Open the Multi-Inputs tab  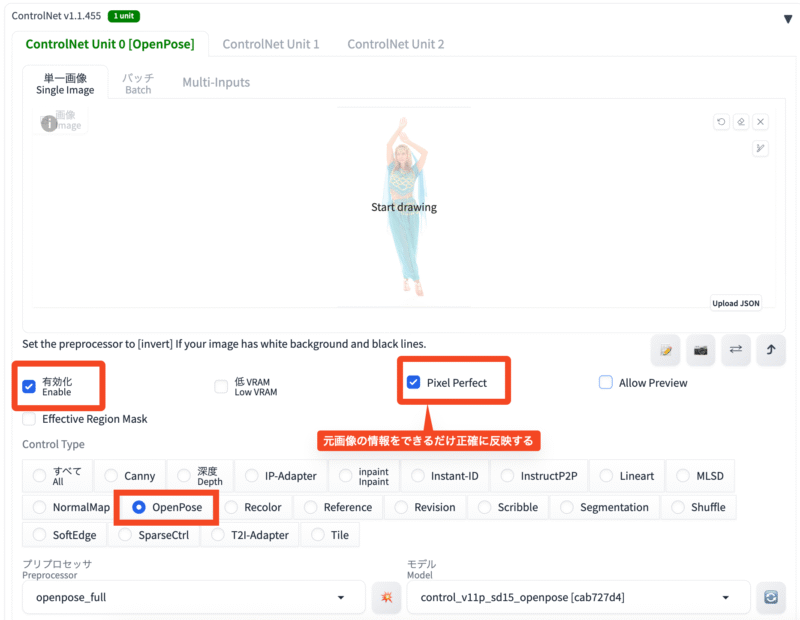point(216,83)
